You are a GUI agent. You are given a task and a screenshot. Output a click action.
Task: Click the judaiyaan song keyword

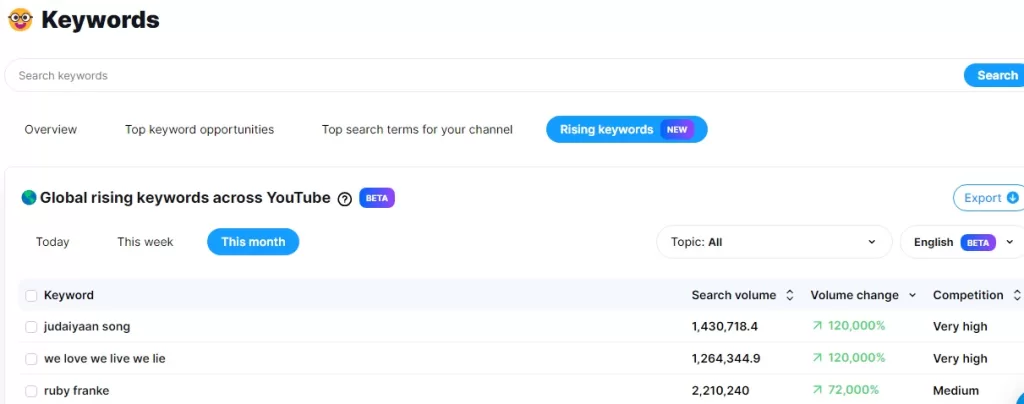(x=87, y=326)
